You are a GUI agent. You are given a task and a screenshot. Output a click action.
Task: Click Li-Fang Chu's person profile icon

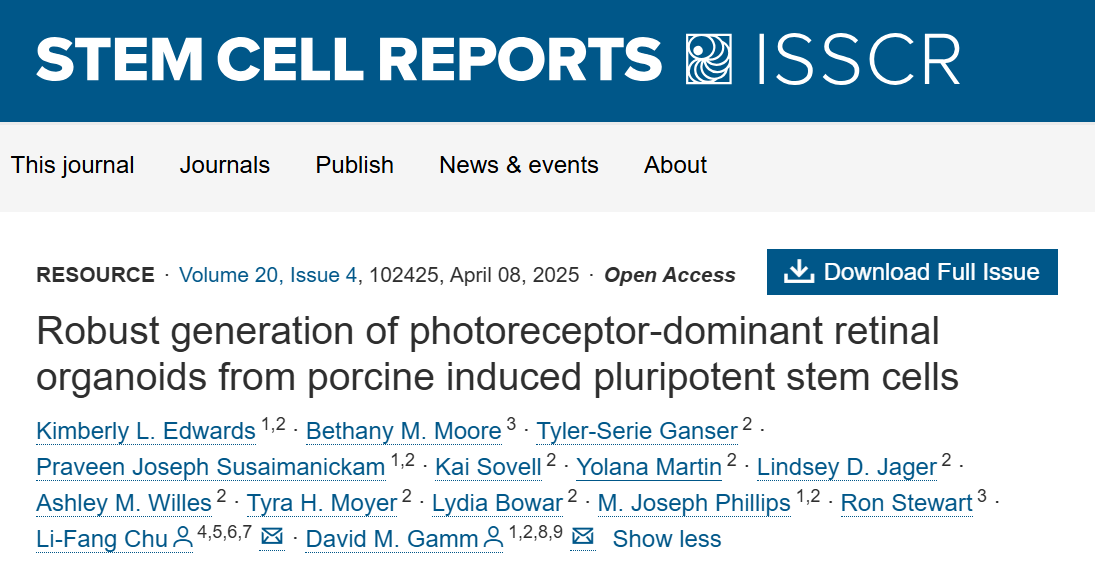pyautogui.click(x=183, y=539)
